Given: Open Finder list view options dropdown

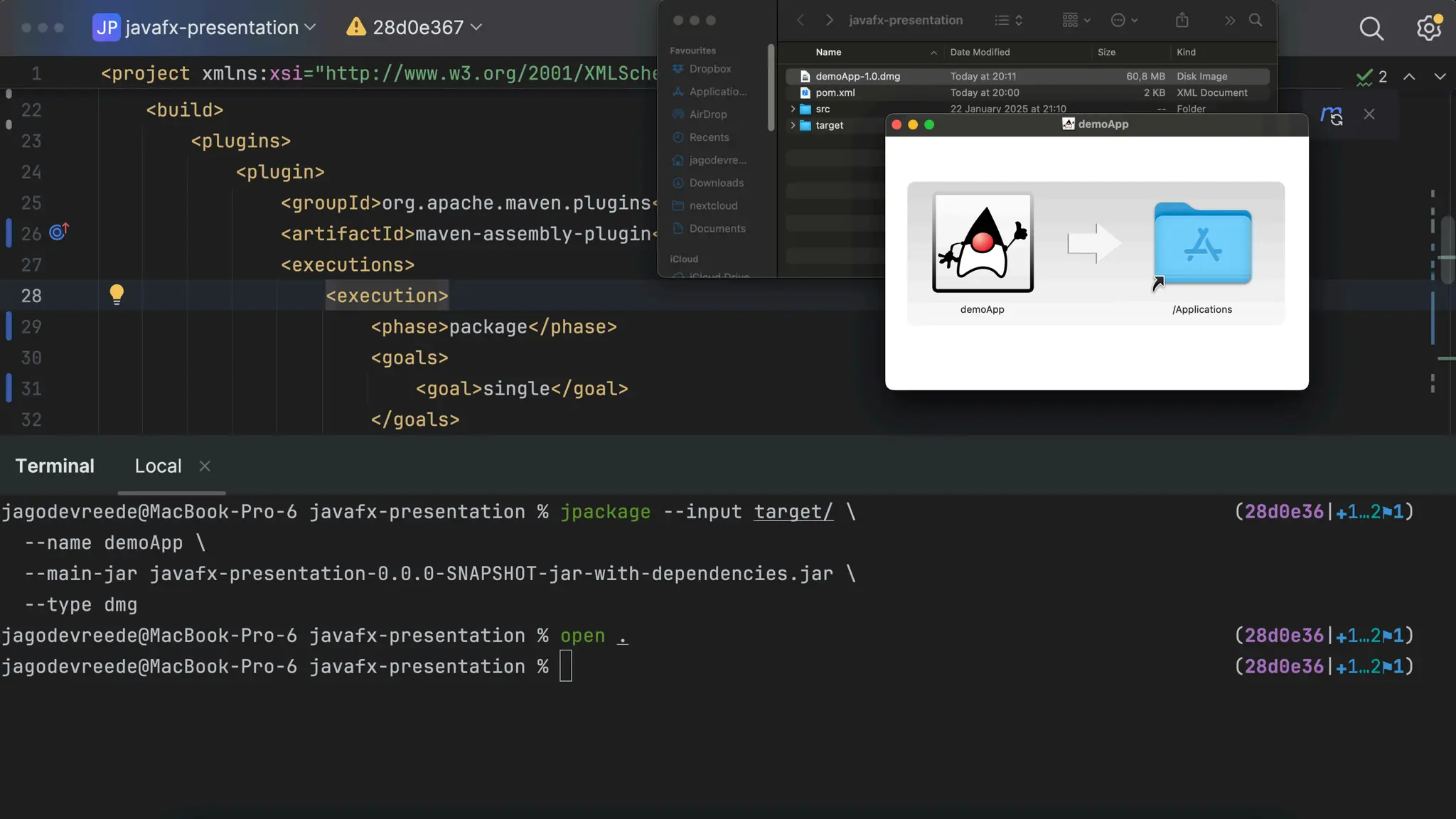Looking at the screenshot, I should coord(1009,21).
